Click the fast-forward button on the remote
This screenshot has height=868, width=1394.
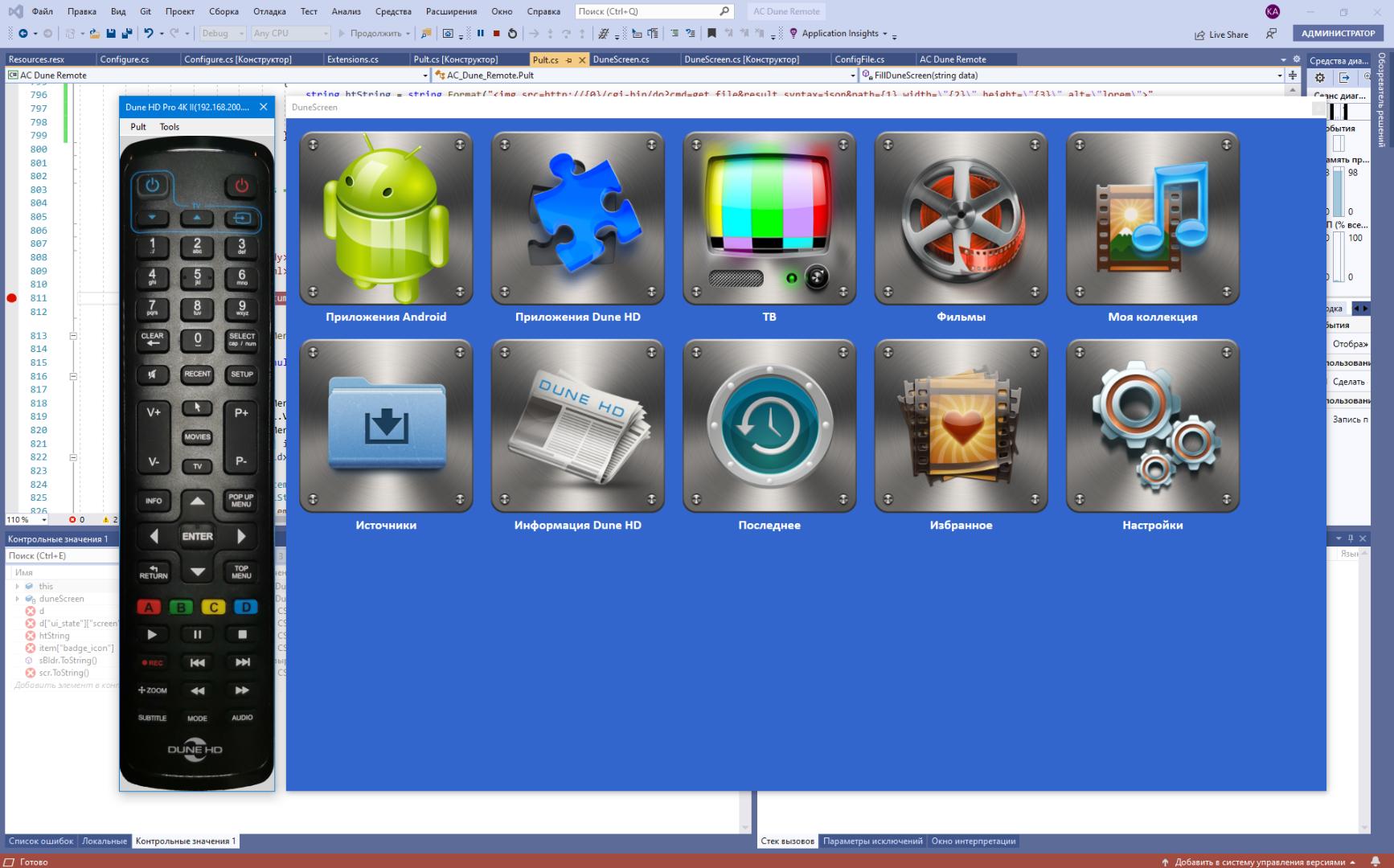tap(242, 690)
